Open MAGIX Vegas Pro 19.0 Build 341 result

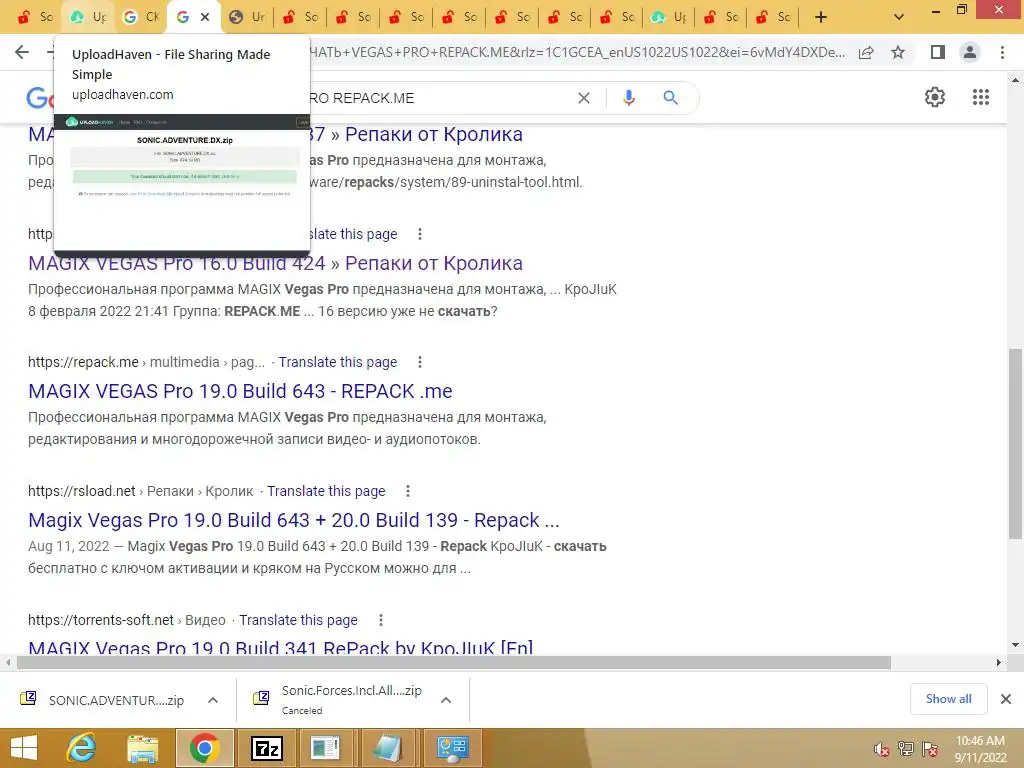coord(281,648)
